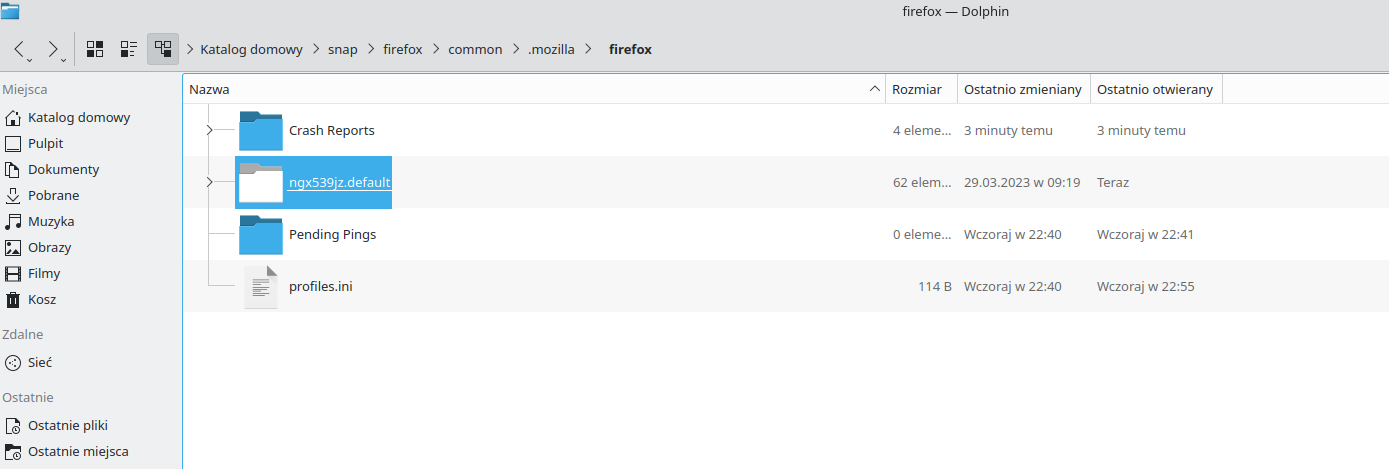This screenshot has height=469, width=1389.
Task: Navigate to the non-bold firefox breadcrumb after snap
Action: [x=403, y=48]
